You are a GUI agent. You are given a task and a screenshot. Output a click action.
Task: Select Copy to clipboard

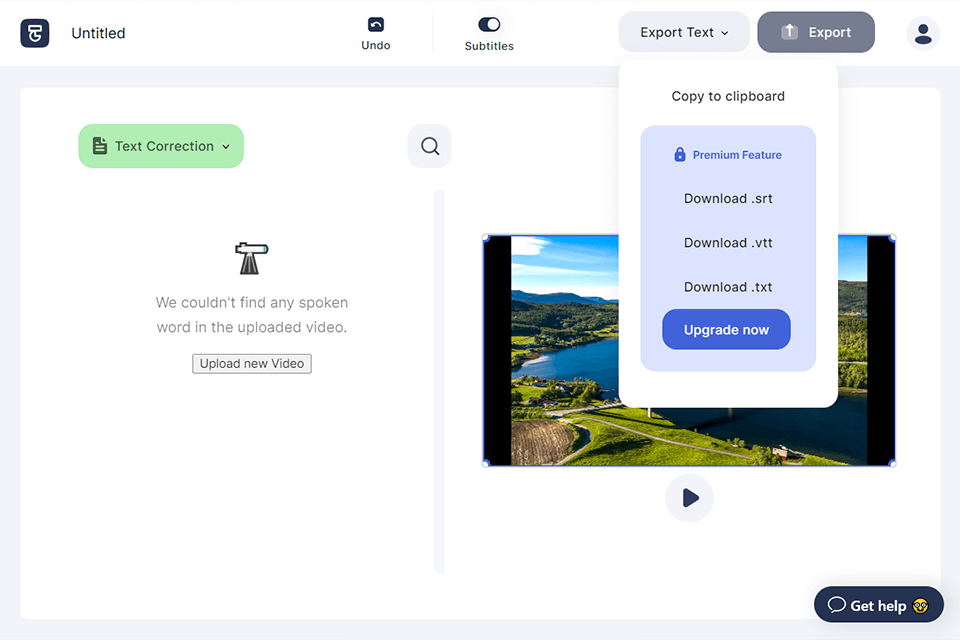coord(728,96)
